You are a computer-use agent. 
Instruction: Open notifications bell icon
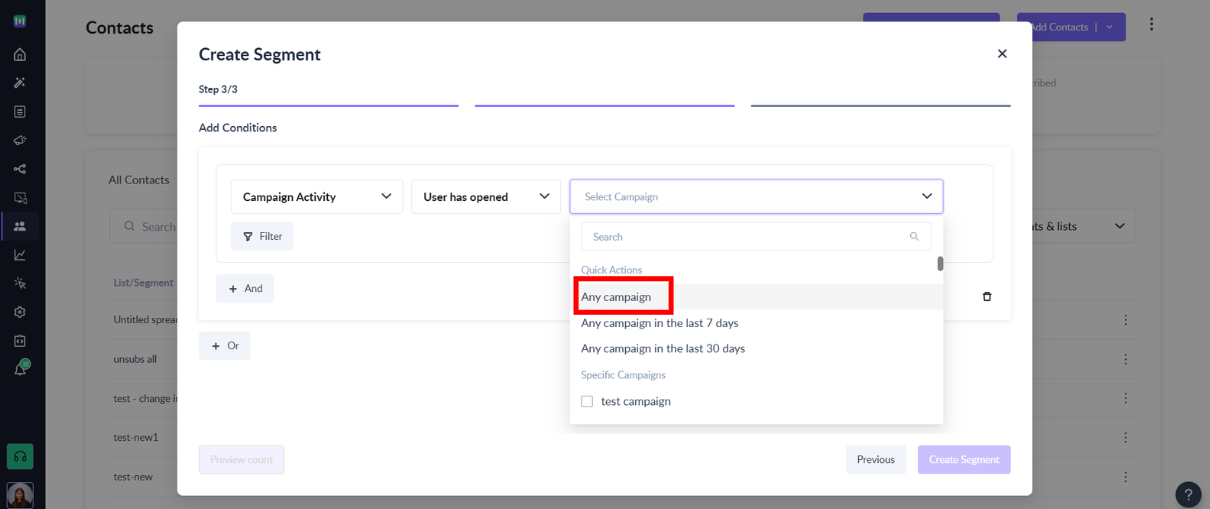coord(20,369)
